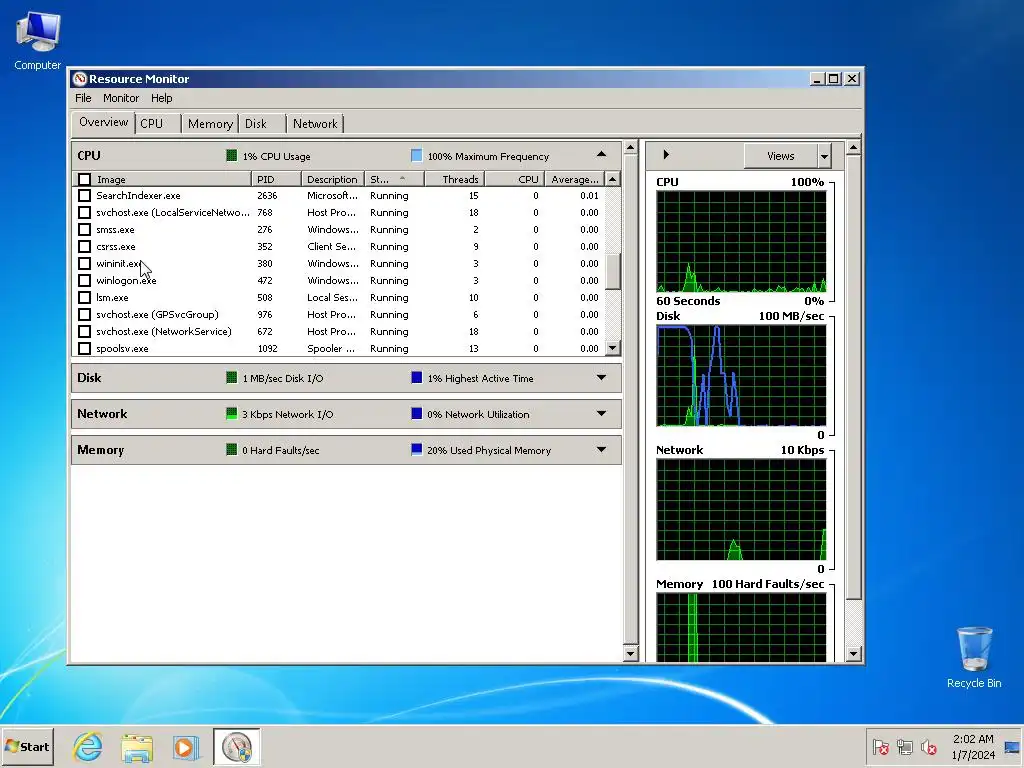Select the Overview tab

click(103, 122)
